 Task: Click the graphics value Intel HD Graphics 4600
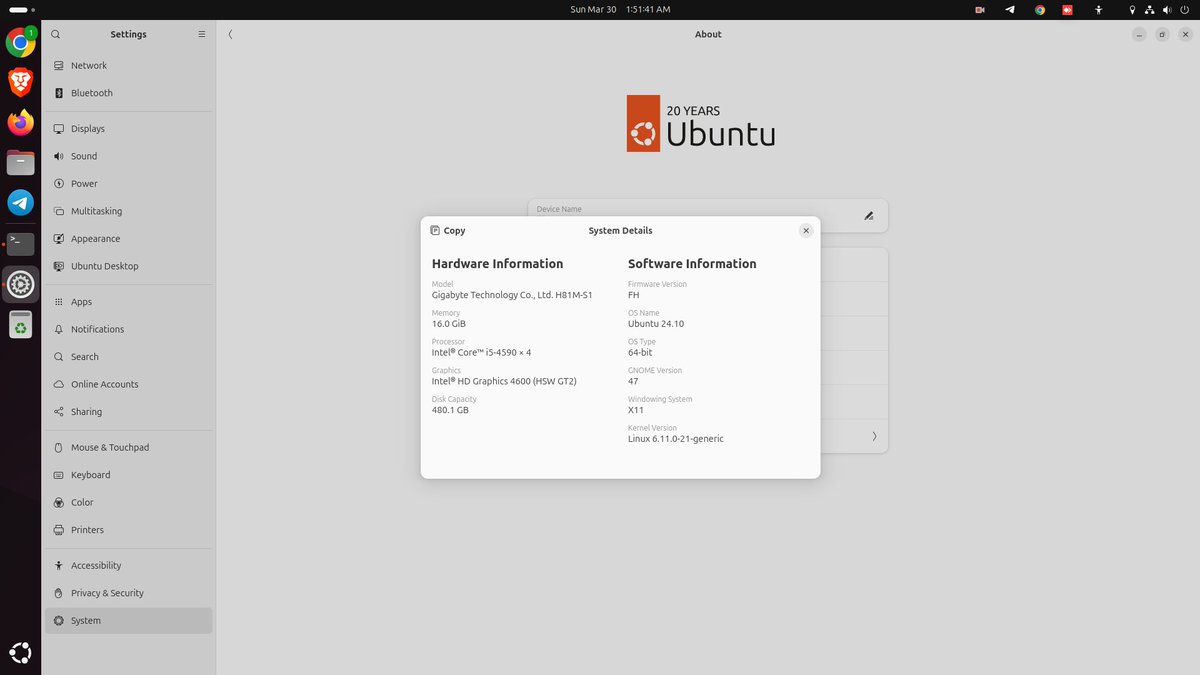pos(504,381)
